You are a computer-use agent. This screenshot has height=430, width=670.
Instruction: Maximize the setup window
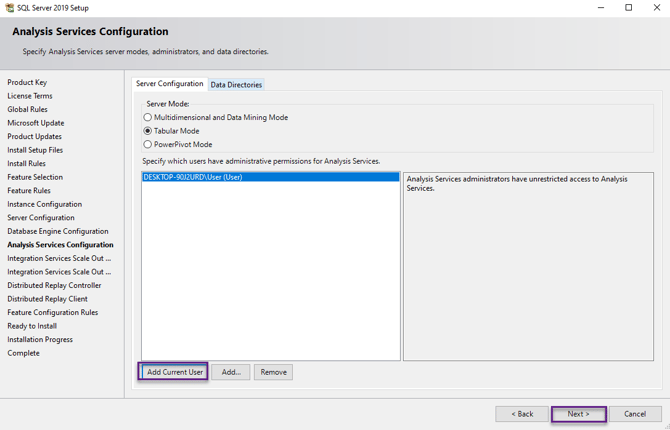[x=628, y=8]
